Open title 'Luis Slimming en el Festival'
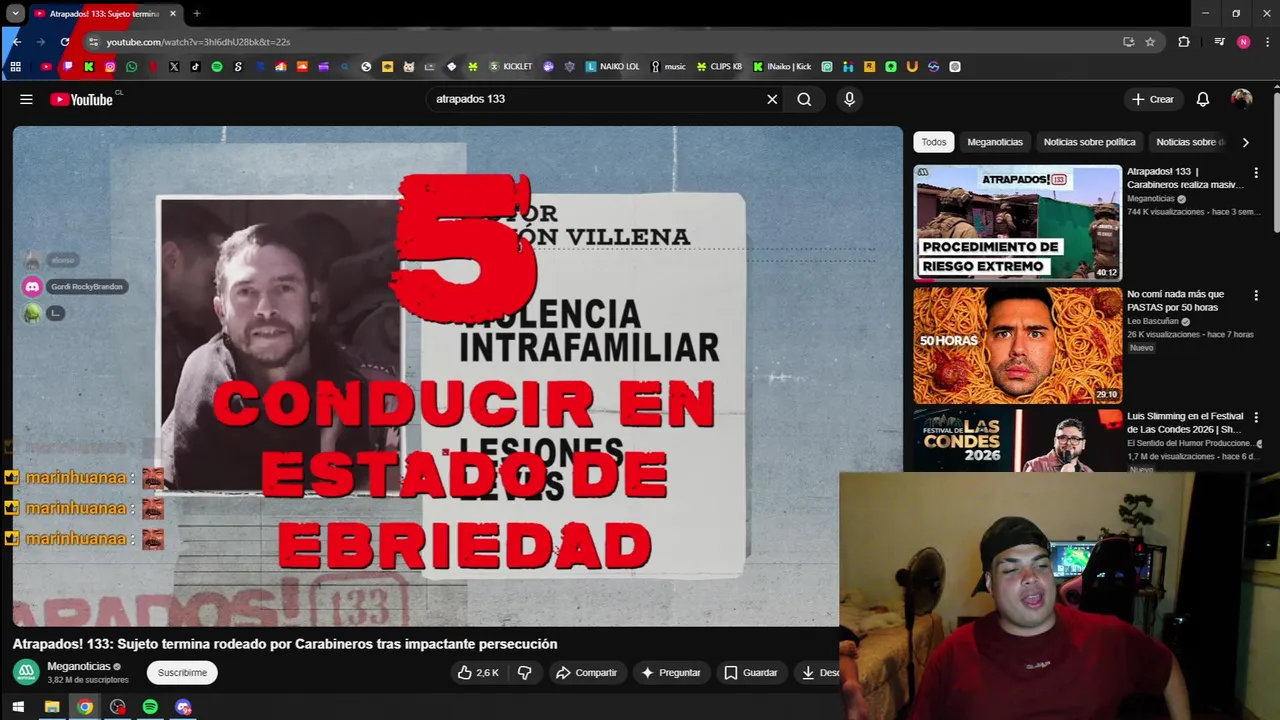The width and height of the screenshot is (1280, 720). point(1185,423)
